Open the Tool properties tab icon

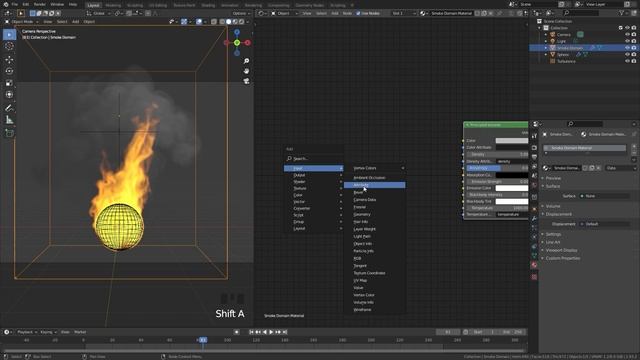pyautogui.click(x=534, y=136)
